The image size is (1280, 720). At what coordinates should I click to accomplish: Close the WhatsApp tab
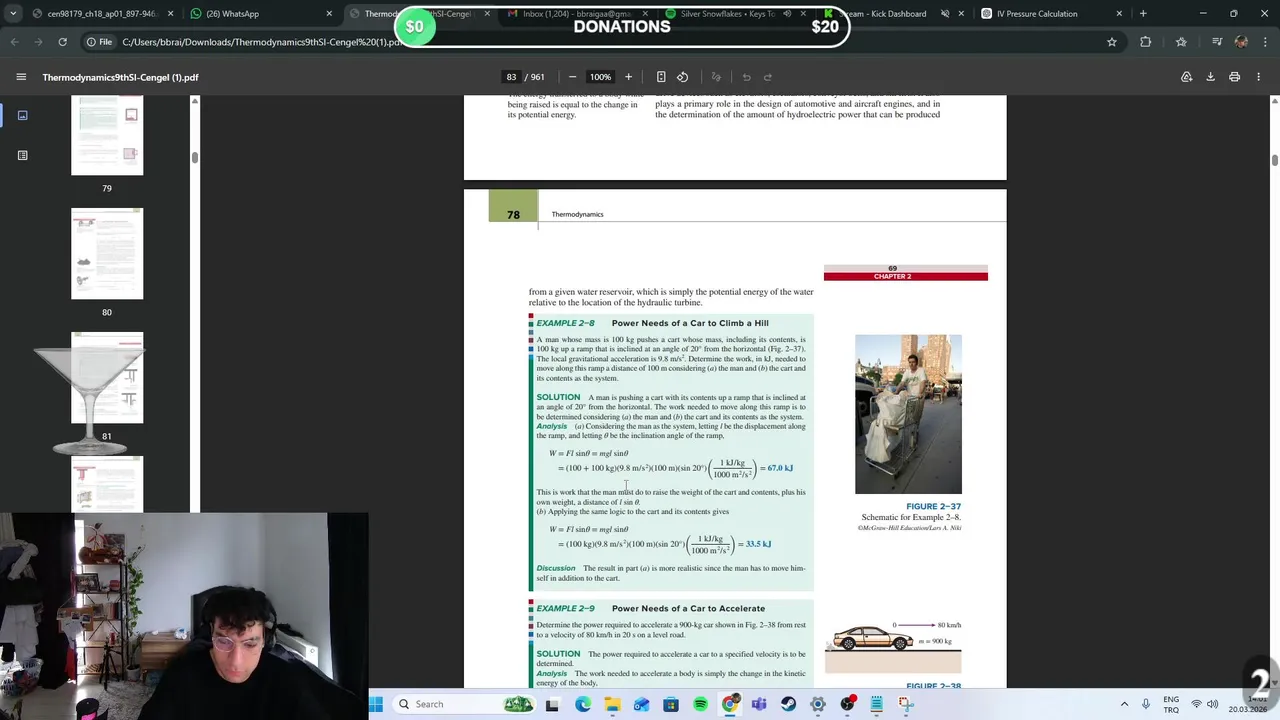tap(329, 14)
